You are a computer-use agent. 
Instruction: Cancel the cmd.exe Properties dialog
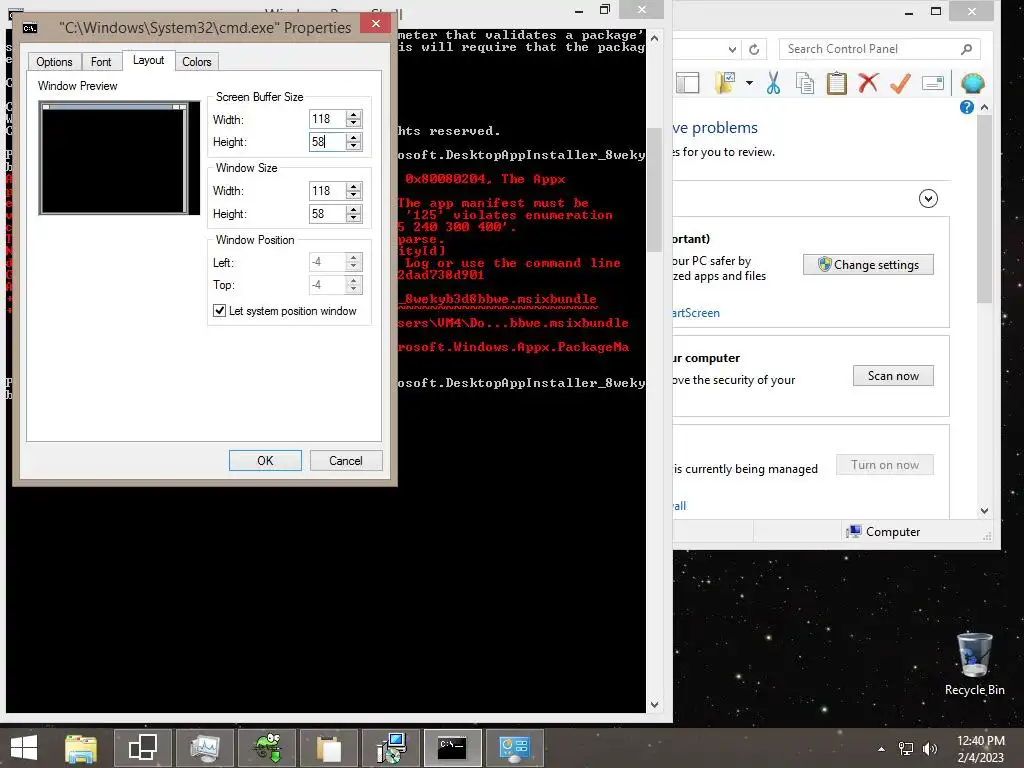coord(345,460)
